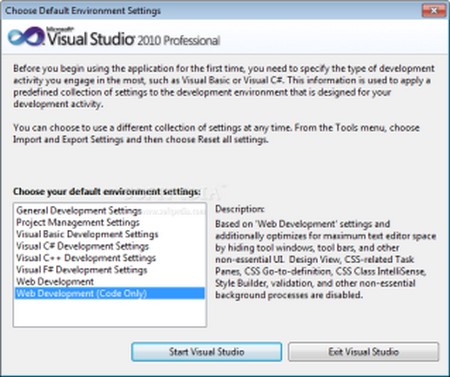Select General Development Settings
Viewport: 450px width, 377px height.
(x=79, y=211)
